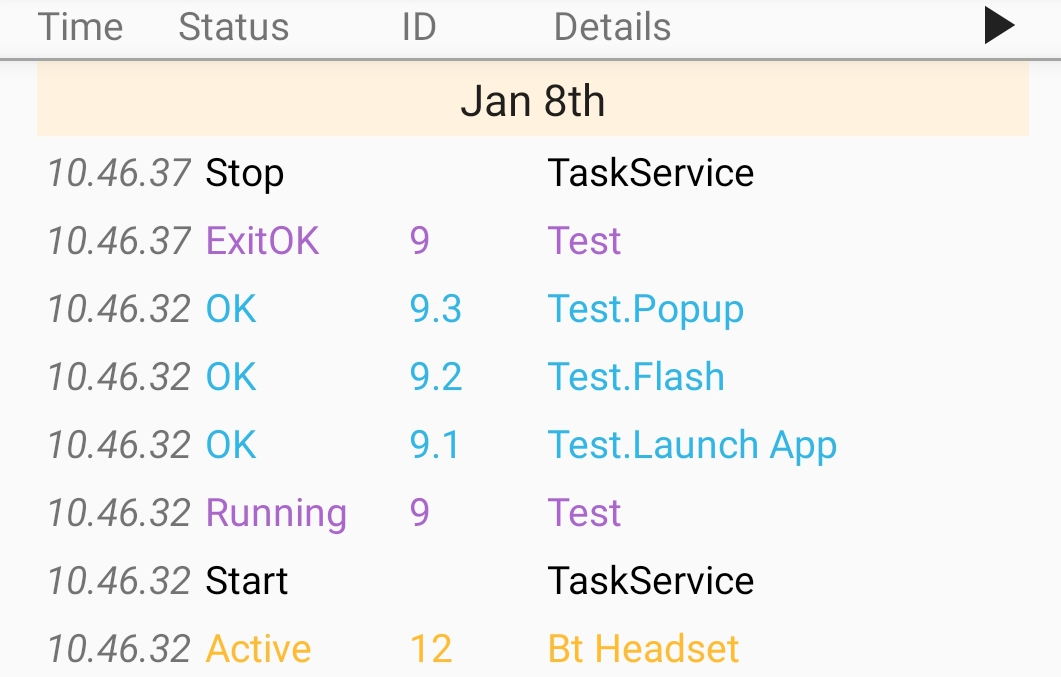
Task: Open the Start TaskService log entry
Action: click(650, 581)
